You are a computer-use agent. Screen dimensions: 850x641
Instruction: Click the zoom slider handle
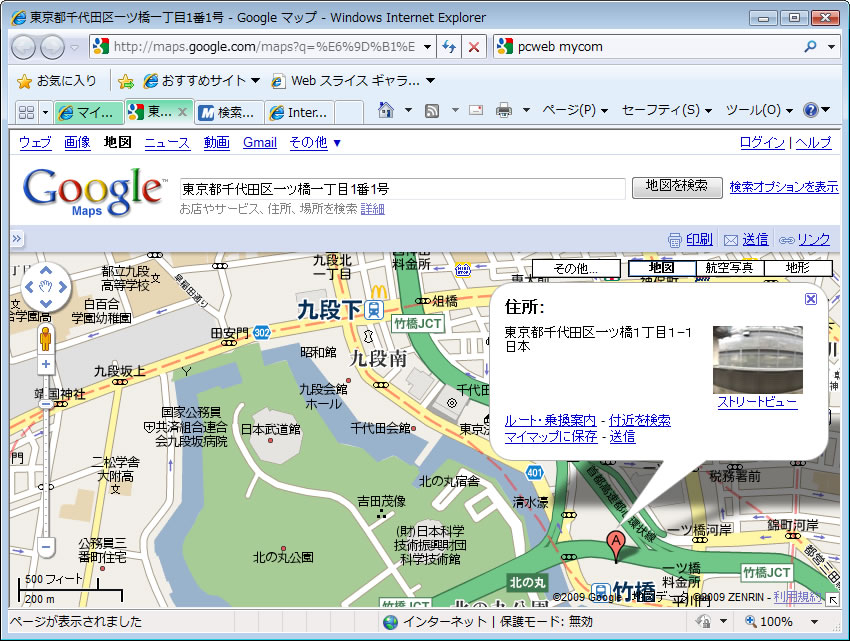pyautogui.click(x=46, y=403)
